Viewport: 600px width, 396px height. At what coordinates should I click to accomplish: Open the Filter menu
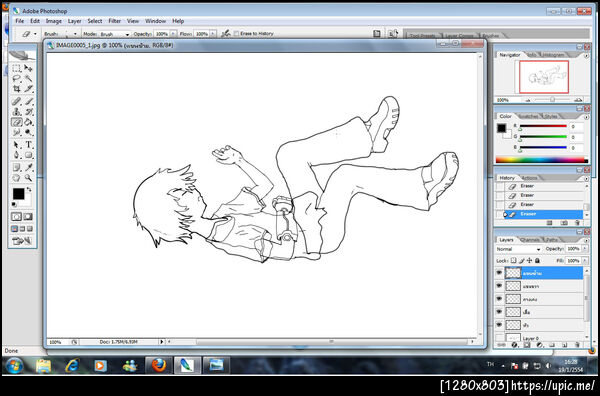coord(114,21)
